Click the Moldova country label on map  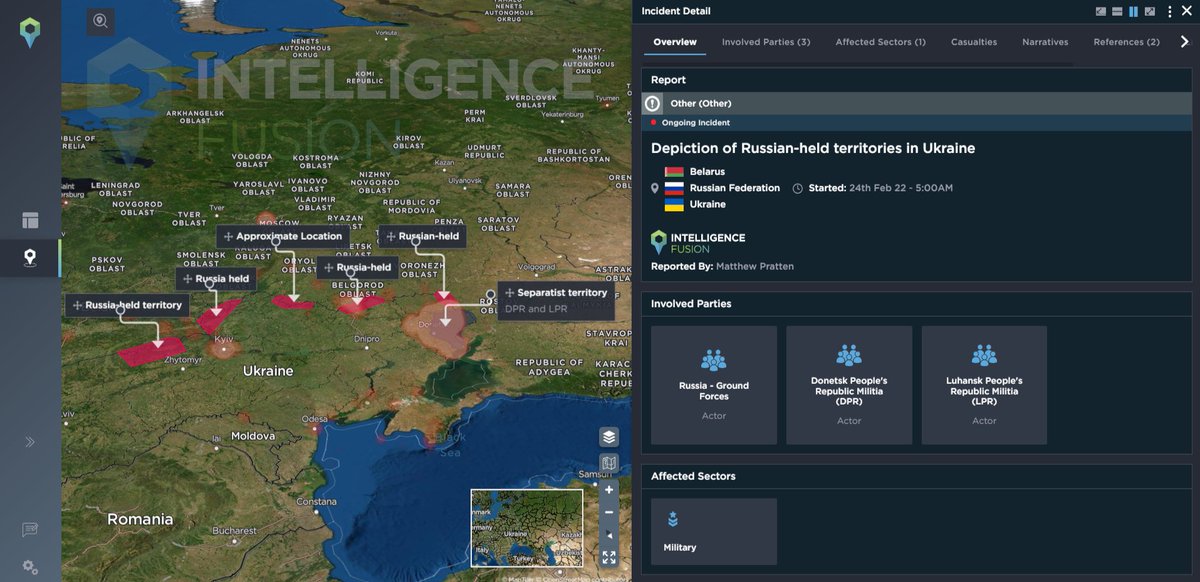tap(253, 436)
